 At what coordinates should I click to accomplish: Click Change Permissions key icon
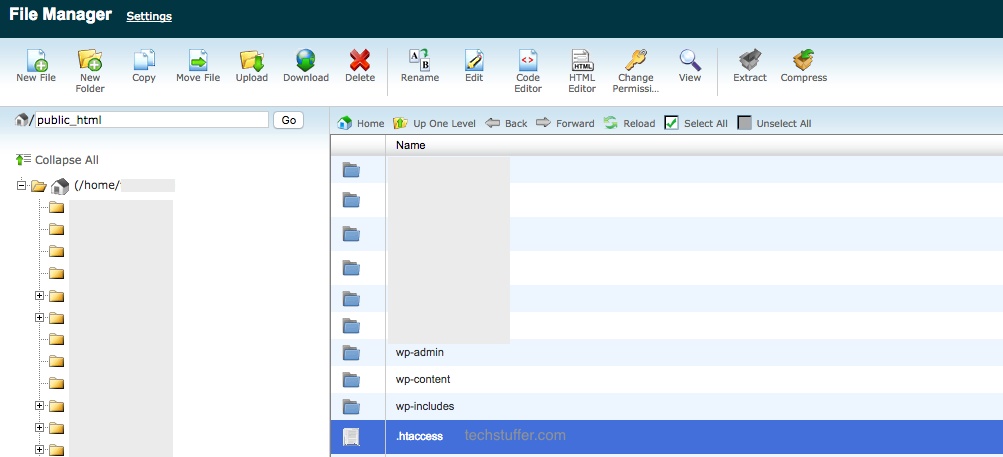(x=636, y=60)
